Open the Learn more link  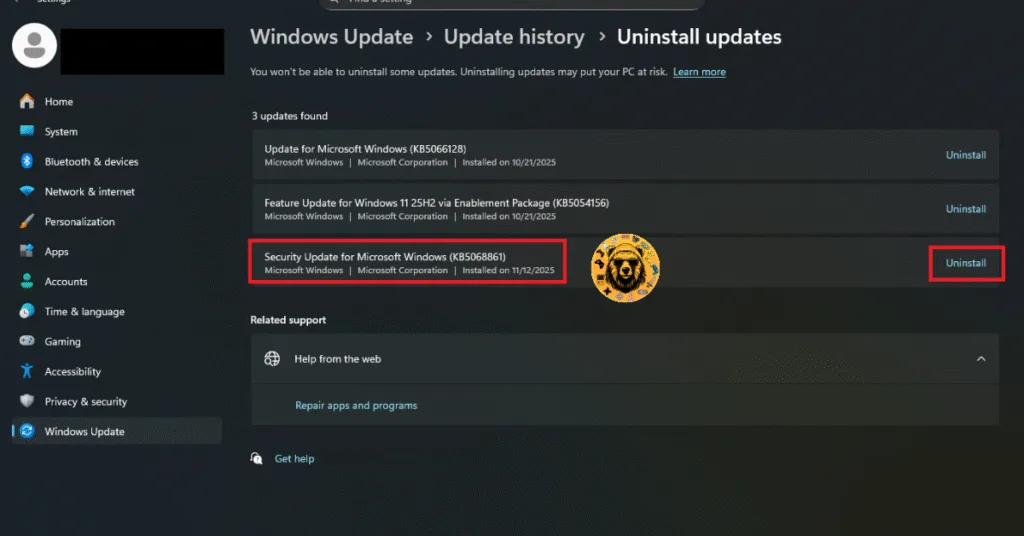699,72
